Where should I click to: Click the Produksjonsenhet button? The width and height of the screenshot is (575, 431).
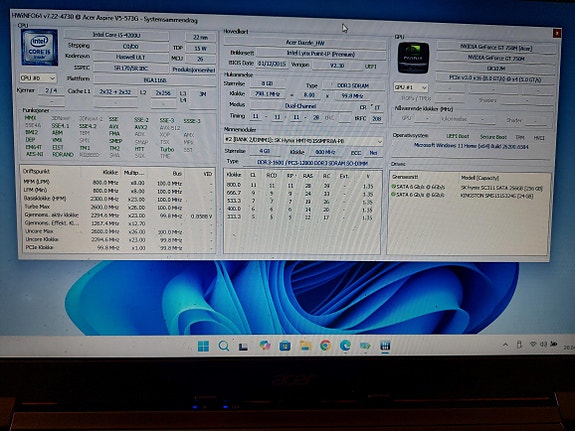point(193,70)
